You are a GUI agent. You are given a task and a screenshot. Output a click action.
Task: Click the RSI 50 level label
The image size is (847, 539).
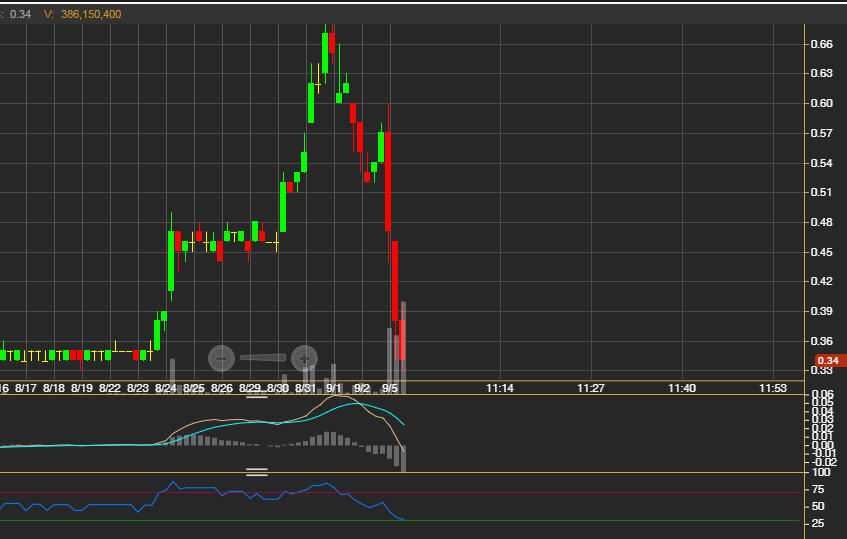click(818, 507)
